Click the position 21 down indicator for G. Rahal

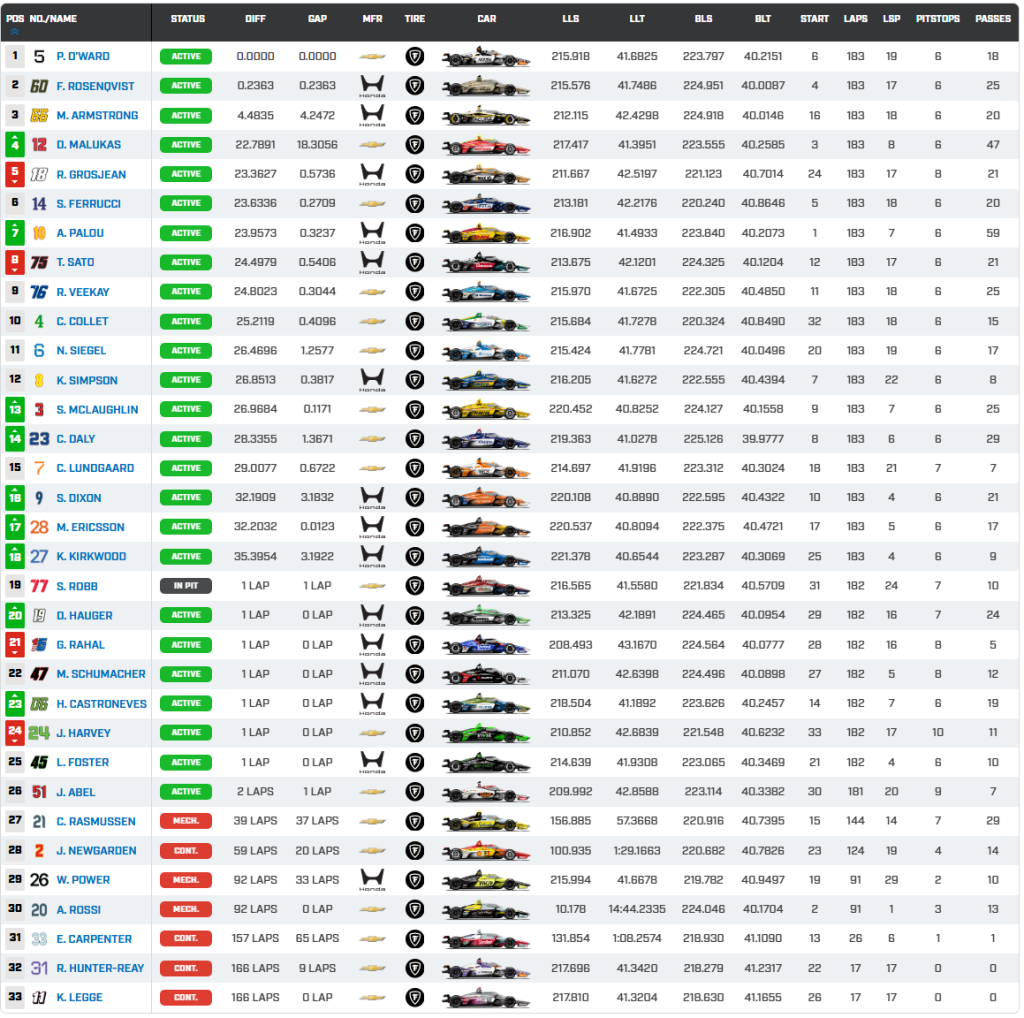tap(15, 644)
